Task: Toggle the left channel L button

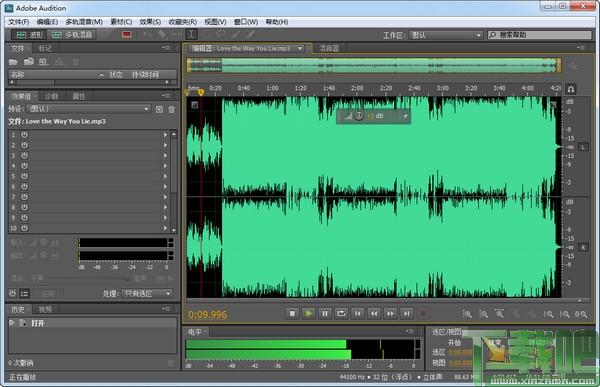Action: coord(583,147)
